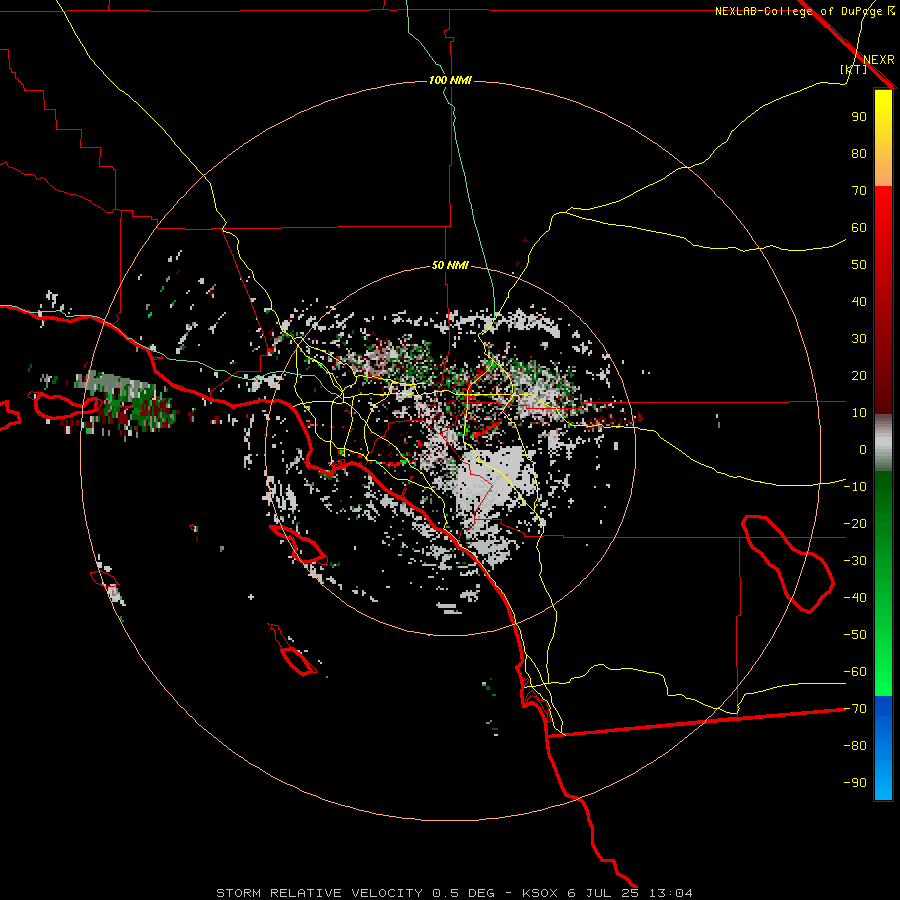Viewport: 900px width, 900px height.
Task: Click the -60 knot scale label
Action: 855,672
